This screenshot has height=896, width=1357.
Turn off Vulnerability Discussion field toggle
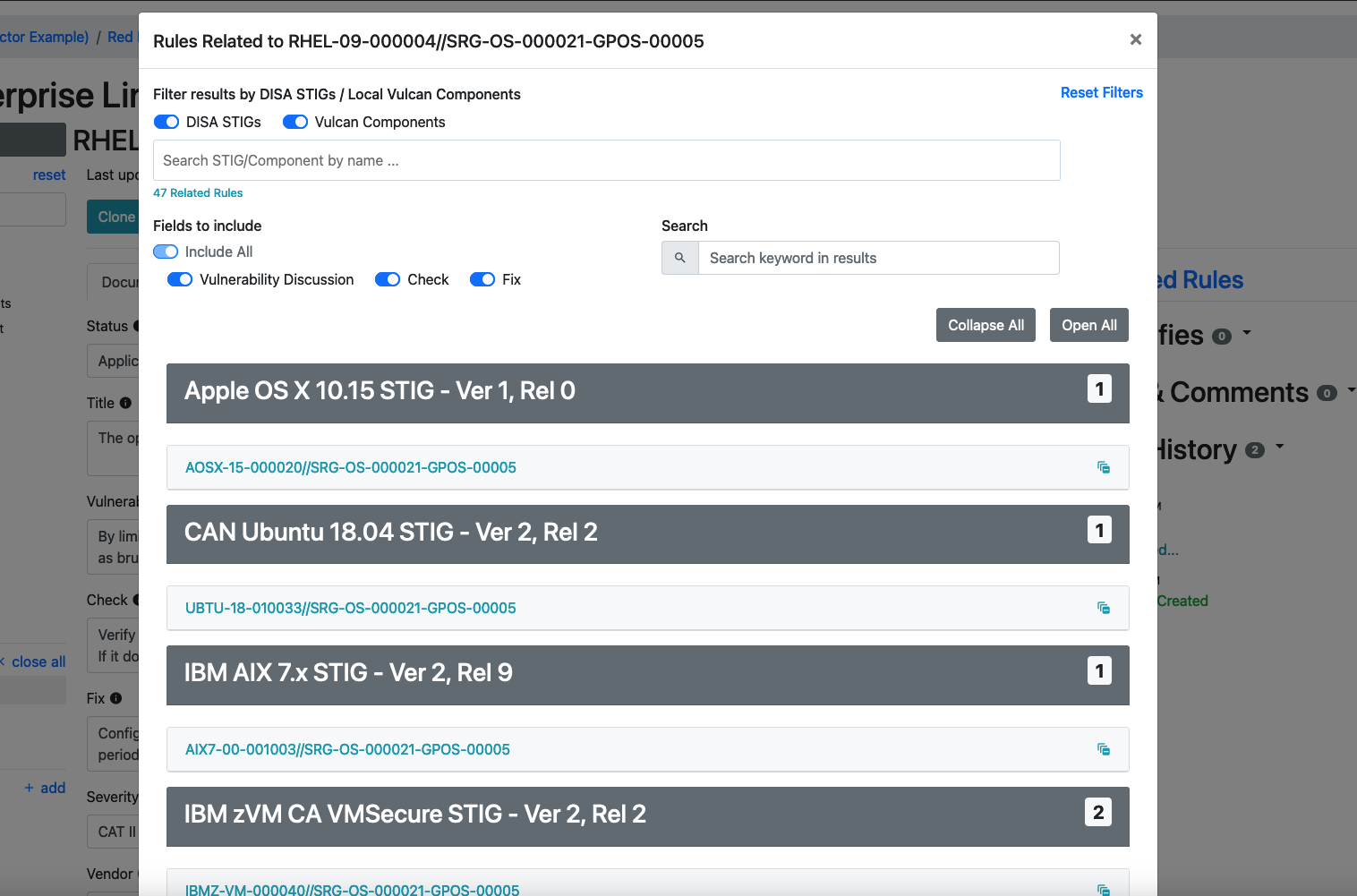click(x=180, y=279)
